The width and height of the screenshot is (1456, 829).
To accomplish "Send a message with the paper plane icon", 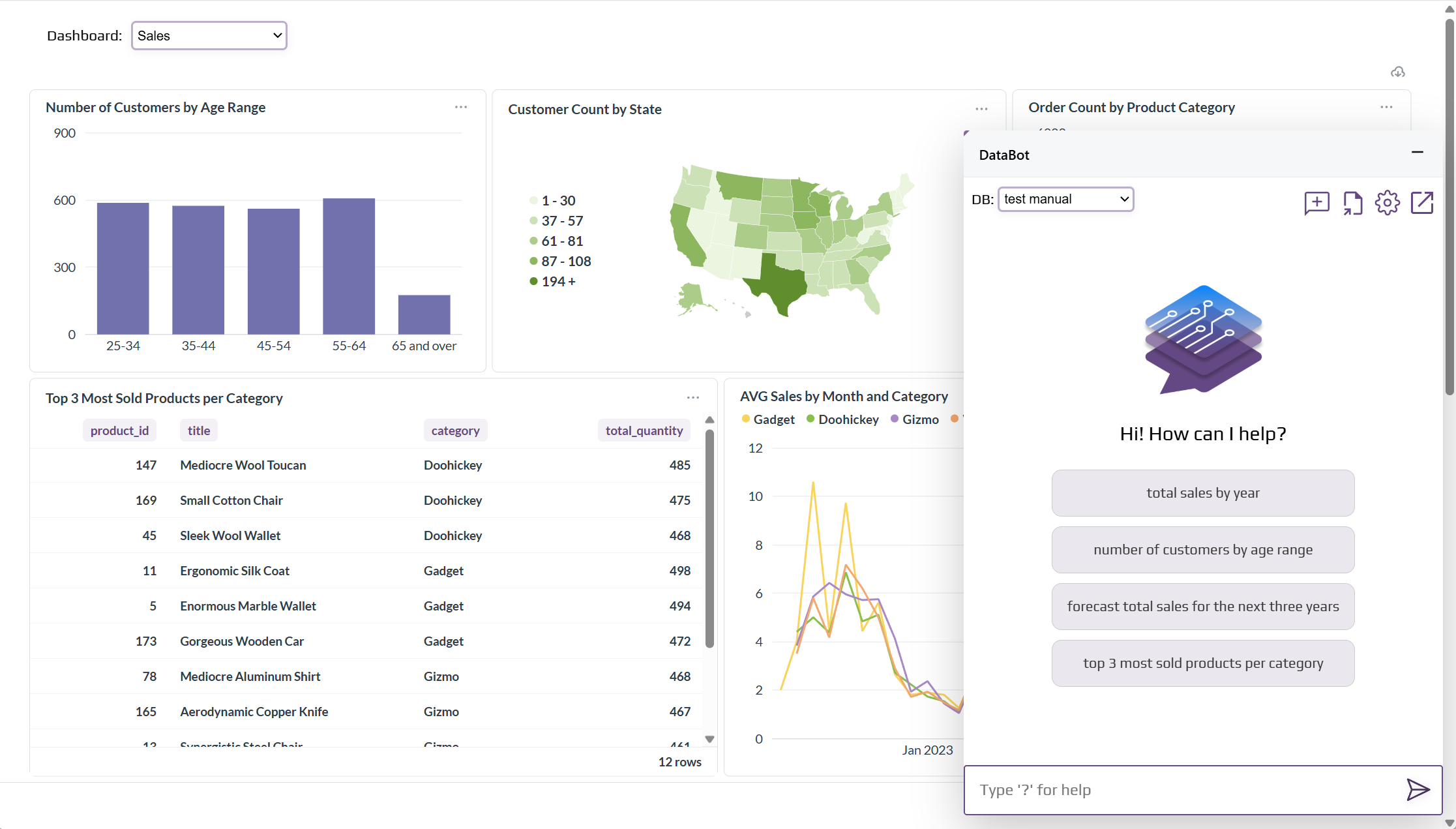I will click(1418, 790).
